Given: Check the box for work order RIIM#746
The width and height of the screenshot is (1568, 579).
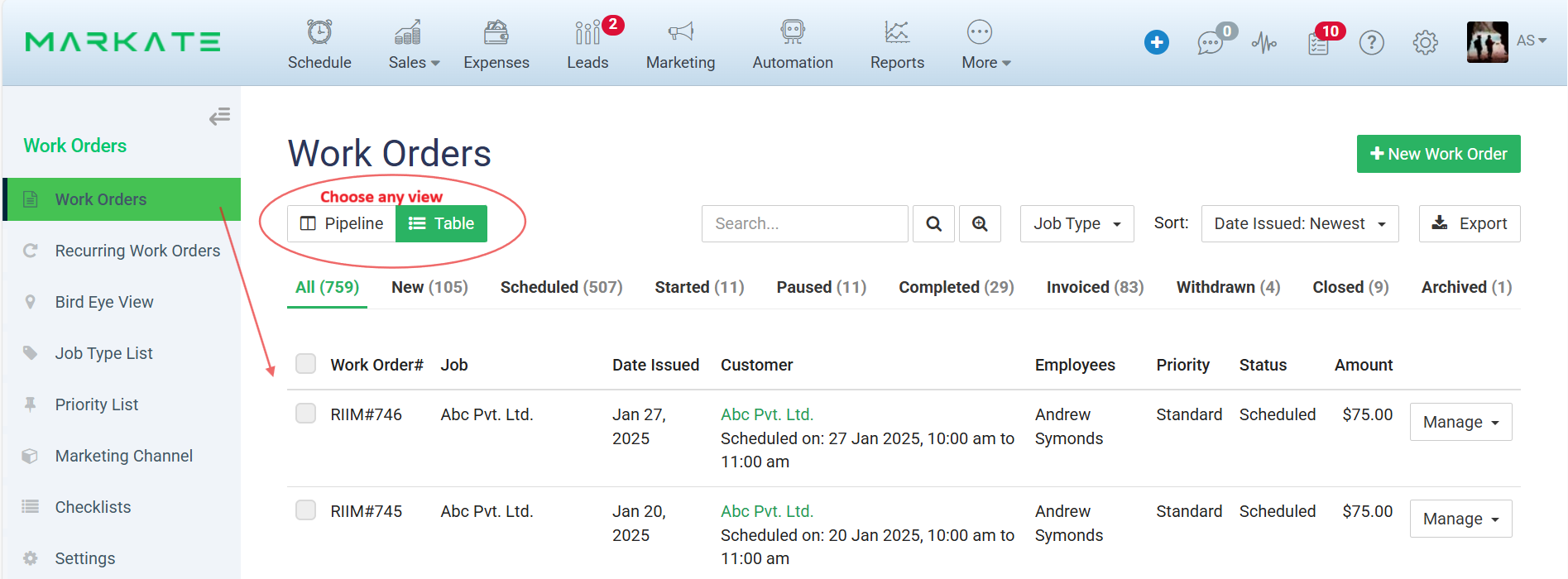Looking at the screenshot, I should (306, 414).
